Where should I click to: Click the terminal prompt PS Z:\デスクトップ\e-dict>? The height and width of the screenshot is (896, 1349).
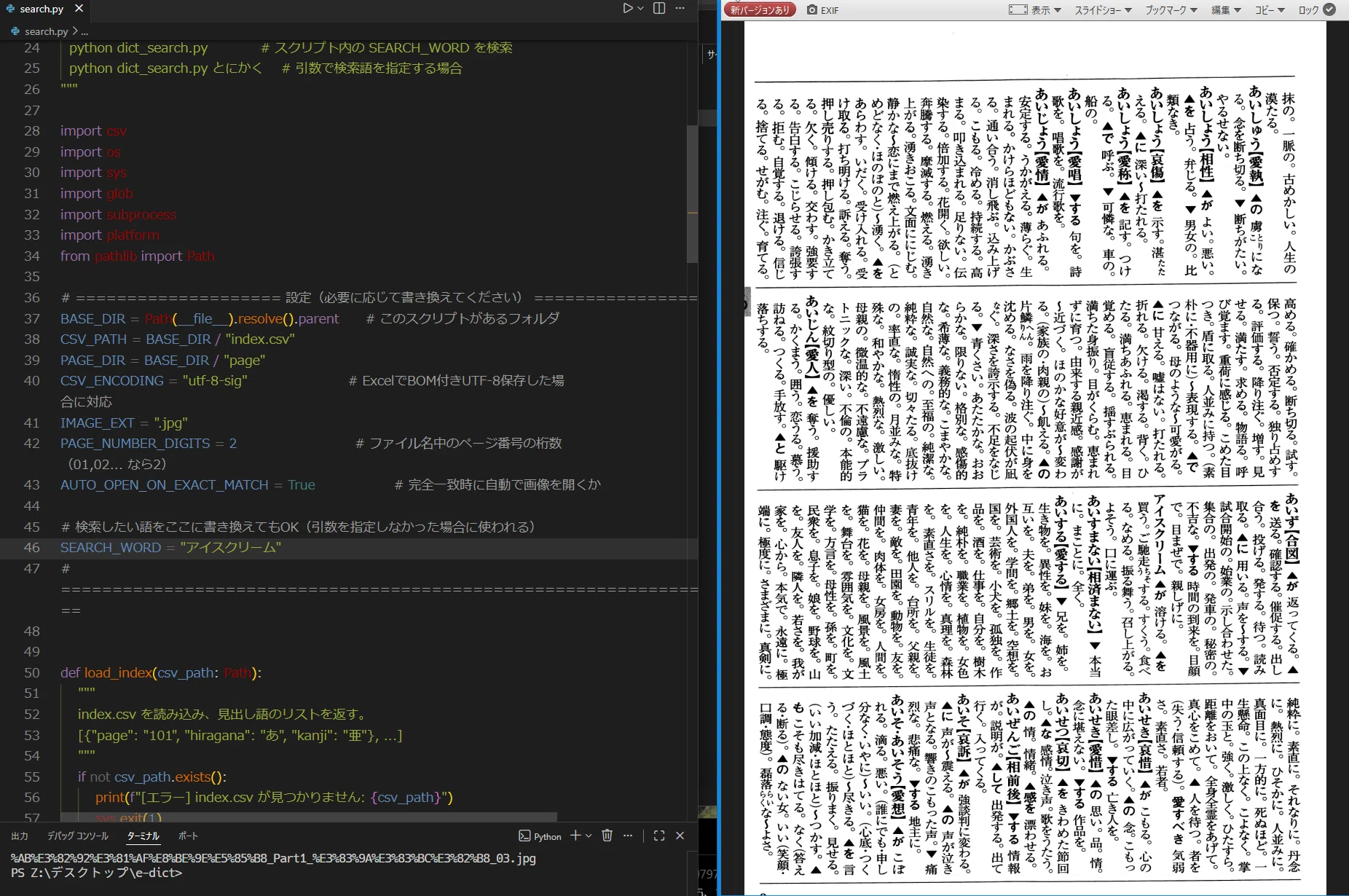(96, 872)
